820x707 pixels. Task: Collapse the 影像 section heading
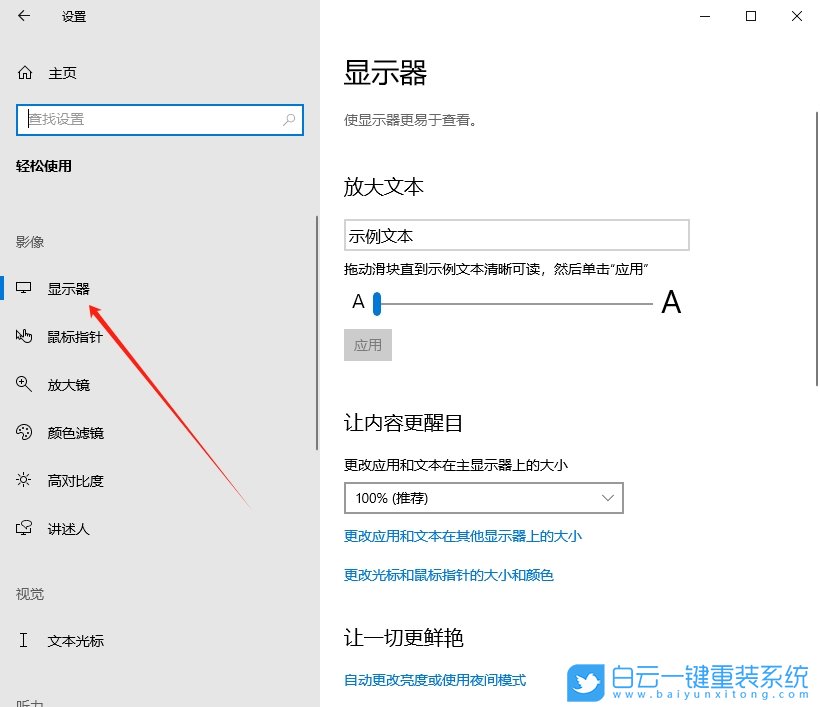point(30,241)
